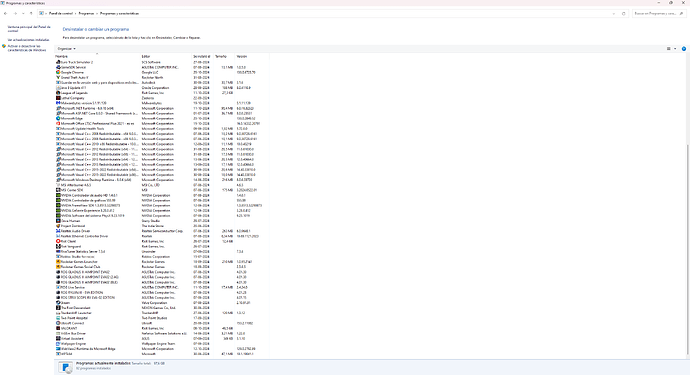Sort by the Nombre column header
Screen dimensions: 690x375
click(62, 57)
